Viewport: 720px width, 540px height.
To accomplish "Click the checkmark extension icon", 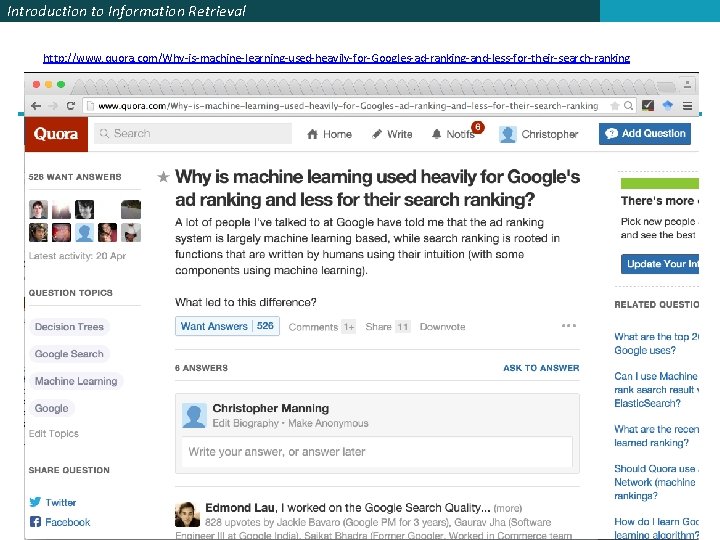I will tap(648, 106).
